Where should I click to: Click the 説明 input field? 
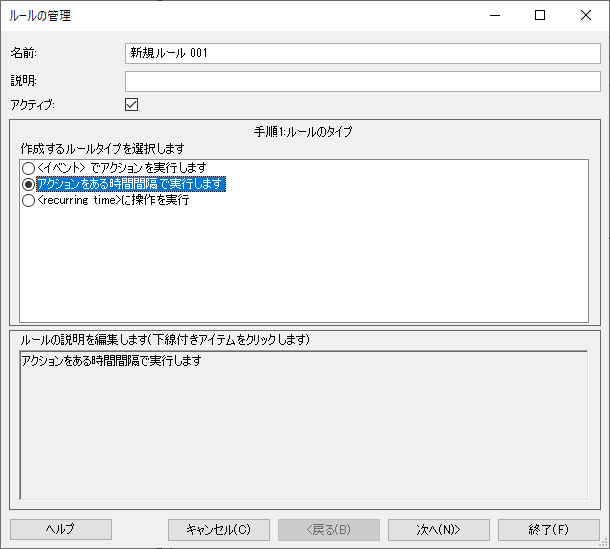click(363, 81)
